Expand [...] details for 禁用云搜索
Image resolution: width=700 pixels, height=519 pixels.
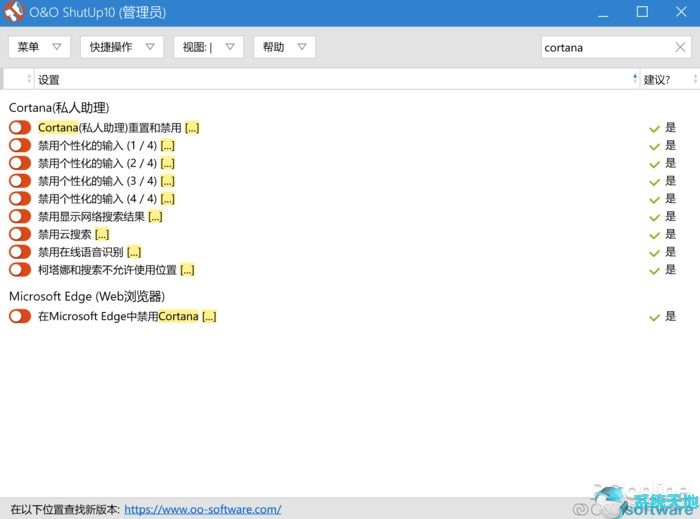coord(102,235)
